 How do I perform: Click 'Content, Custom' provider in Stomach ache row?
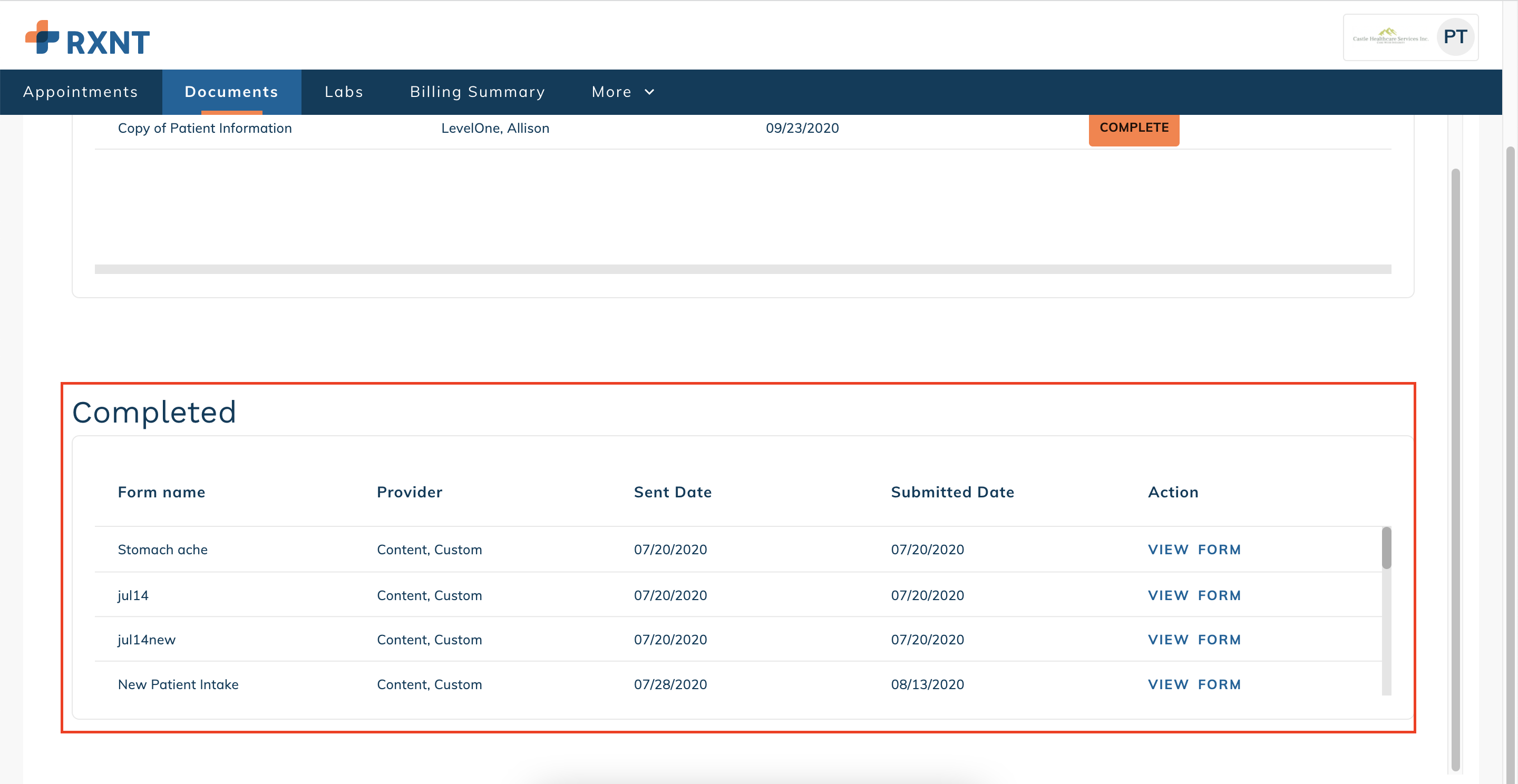point(430,550)
